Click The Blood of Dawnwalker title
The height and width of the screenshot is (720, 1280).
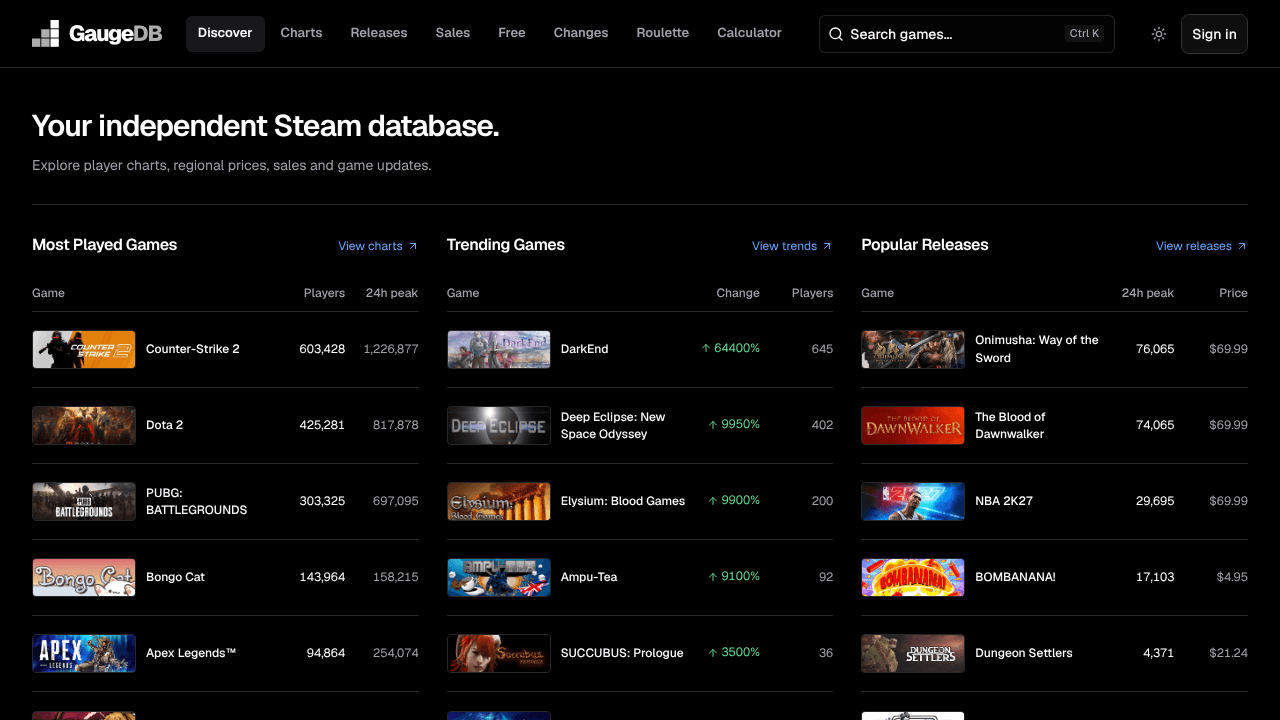[1010, 425]
